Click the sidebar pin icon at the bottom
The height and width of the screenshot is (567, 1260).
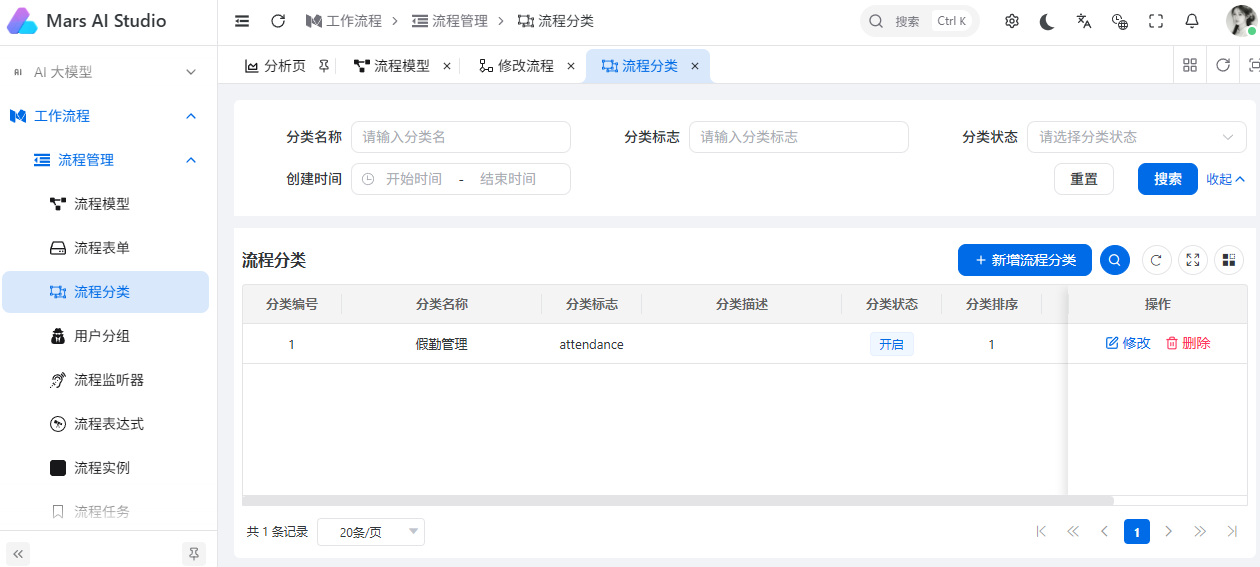[194, 553]
